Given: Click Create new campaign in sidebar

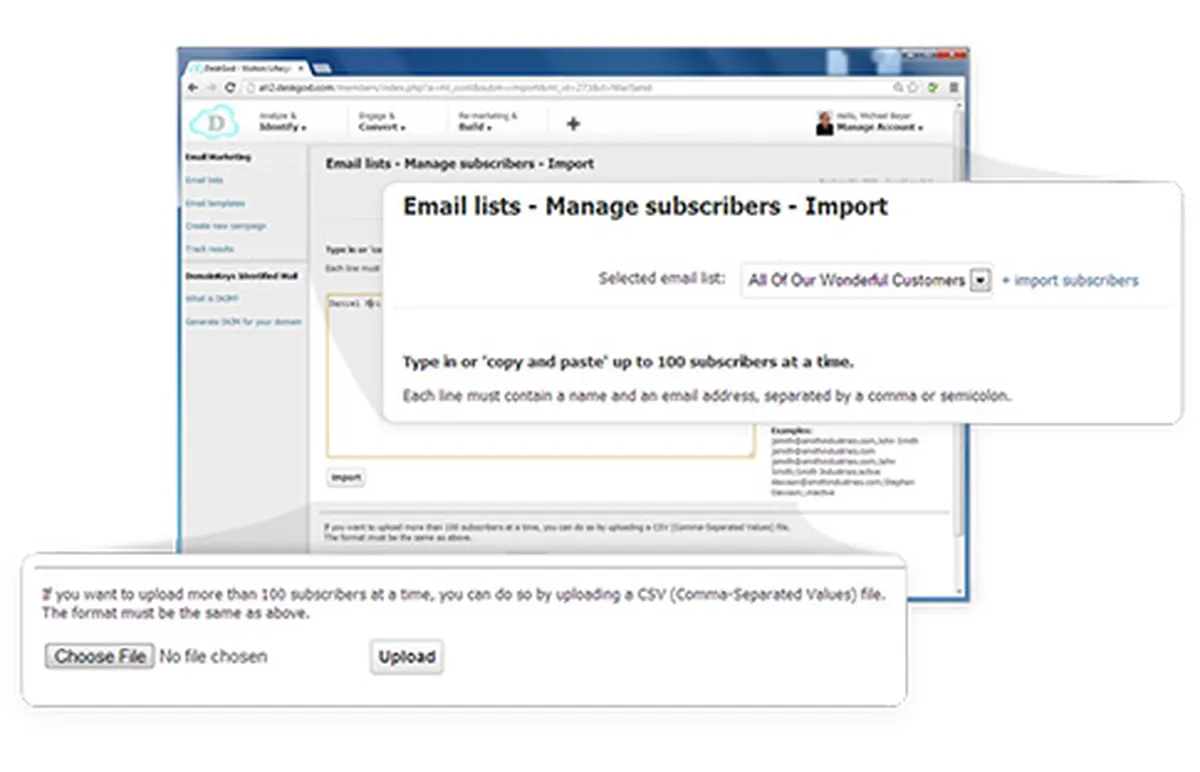Looking at the screenshot, I should pos(226,227).
